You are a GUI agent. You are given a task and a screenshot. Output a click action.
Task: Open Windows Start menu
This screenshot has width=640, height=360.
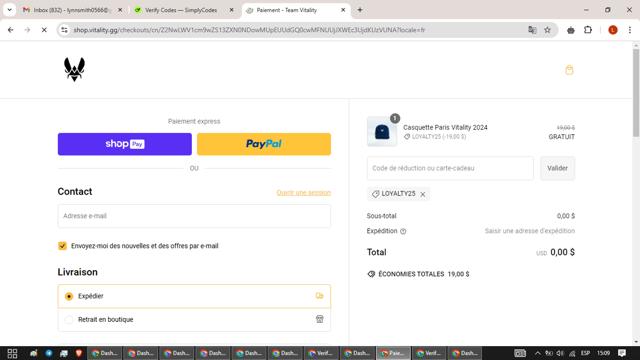point(12,353)
